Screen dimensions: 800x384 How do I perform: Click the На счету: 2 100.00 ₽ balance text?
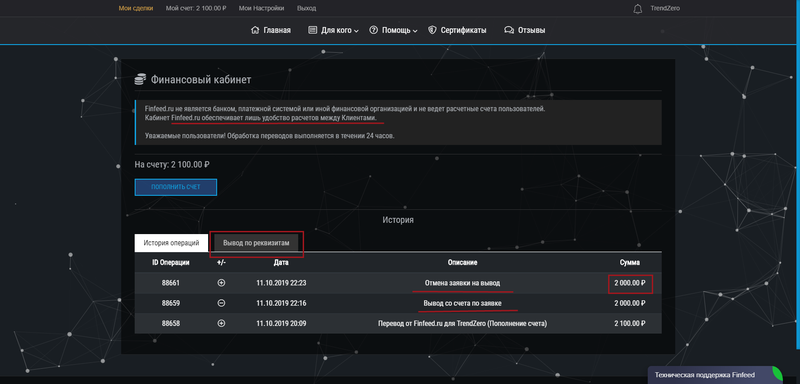tap(172, 165)
